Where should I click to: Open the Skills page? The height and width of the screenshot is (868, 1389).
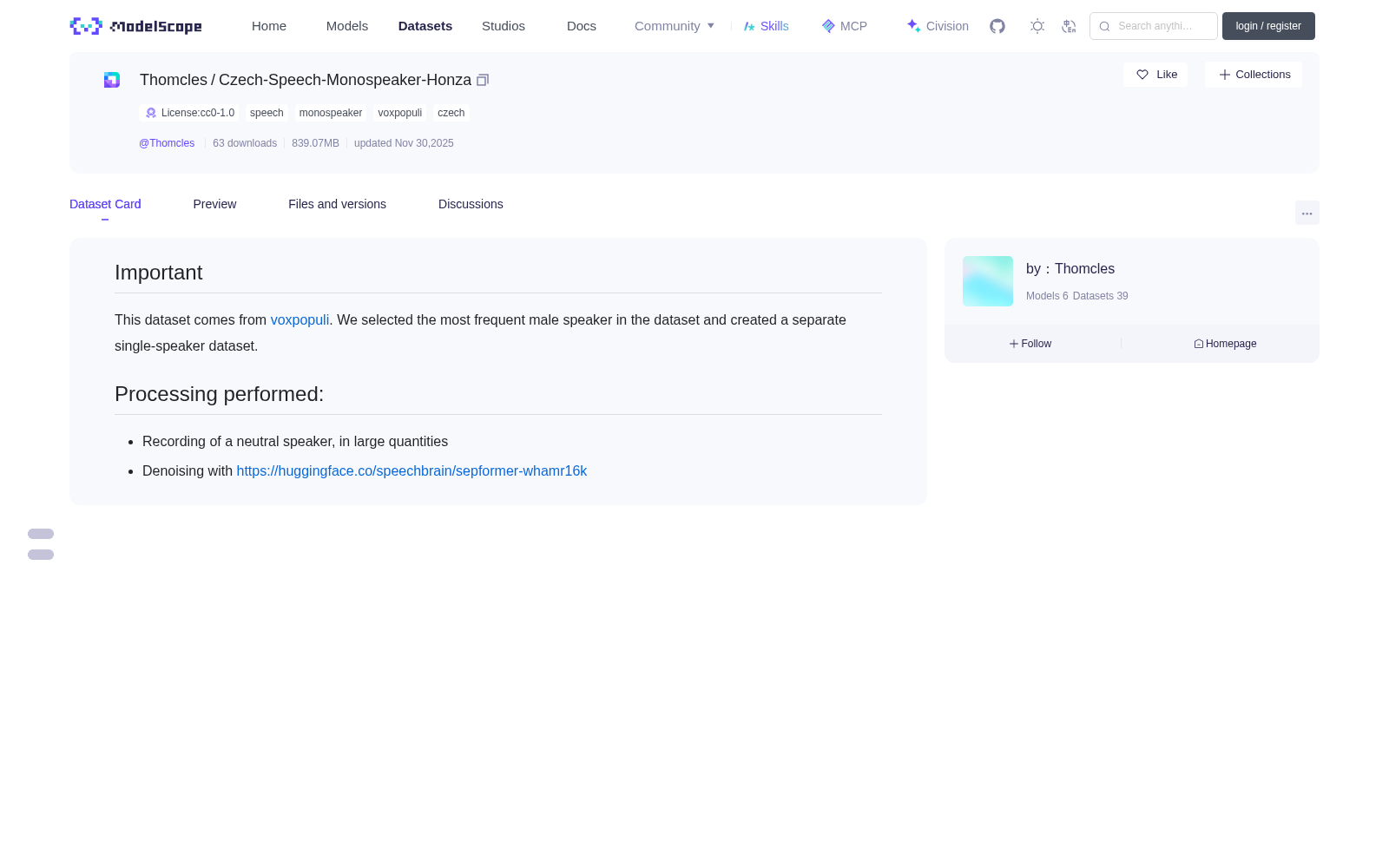click(x=766, y=26)
